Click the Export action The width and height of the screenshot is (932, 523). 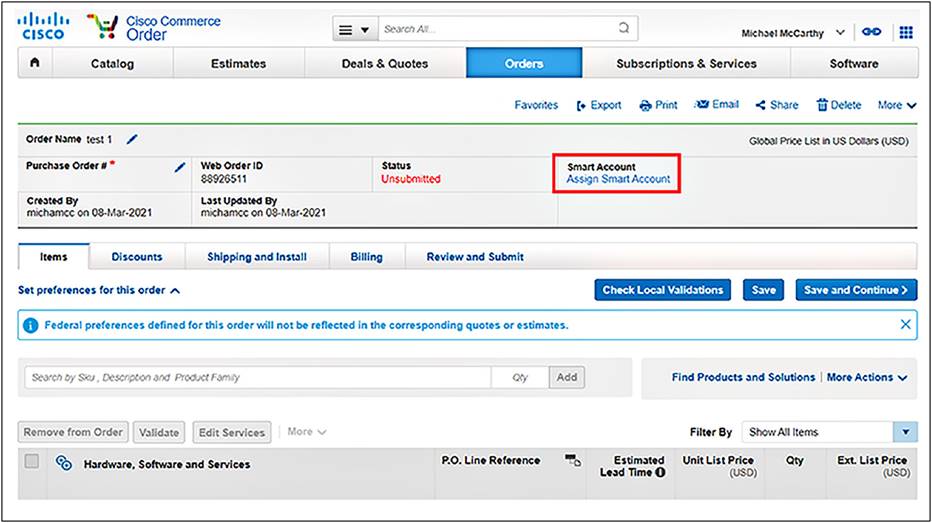click(x=599, y=105)
